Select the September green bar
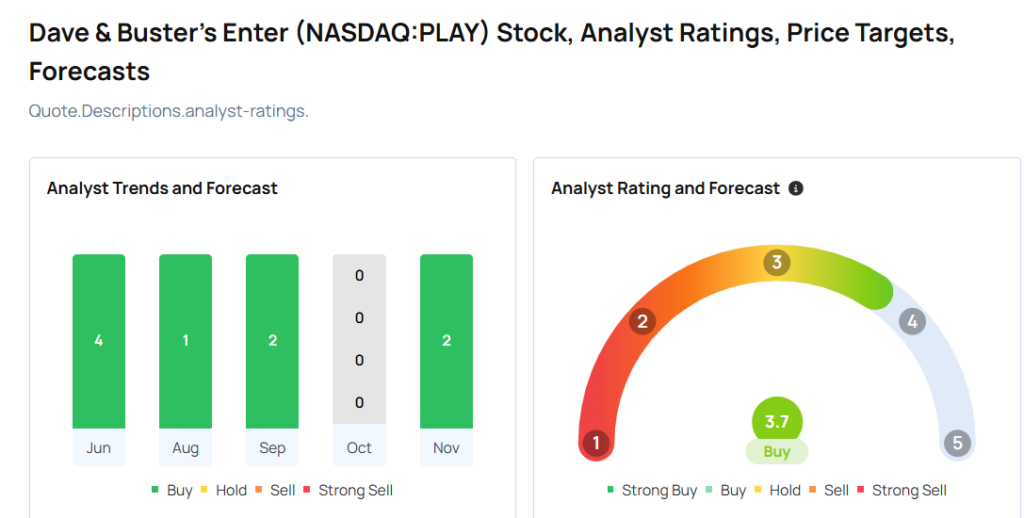Image resolution: width=1024 pixels, height=518 pixels. pyautogui.click(x=272, y=341)
